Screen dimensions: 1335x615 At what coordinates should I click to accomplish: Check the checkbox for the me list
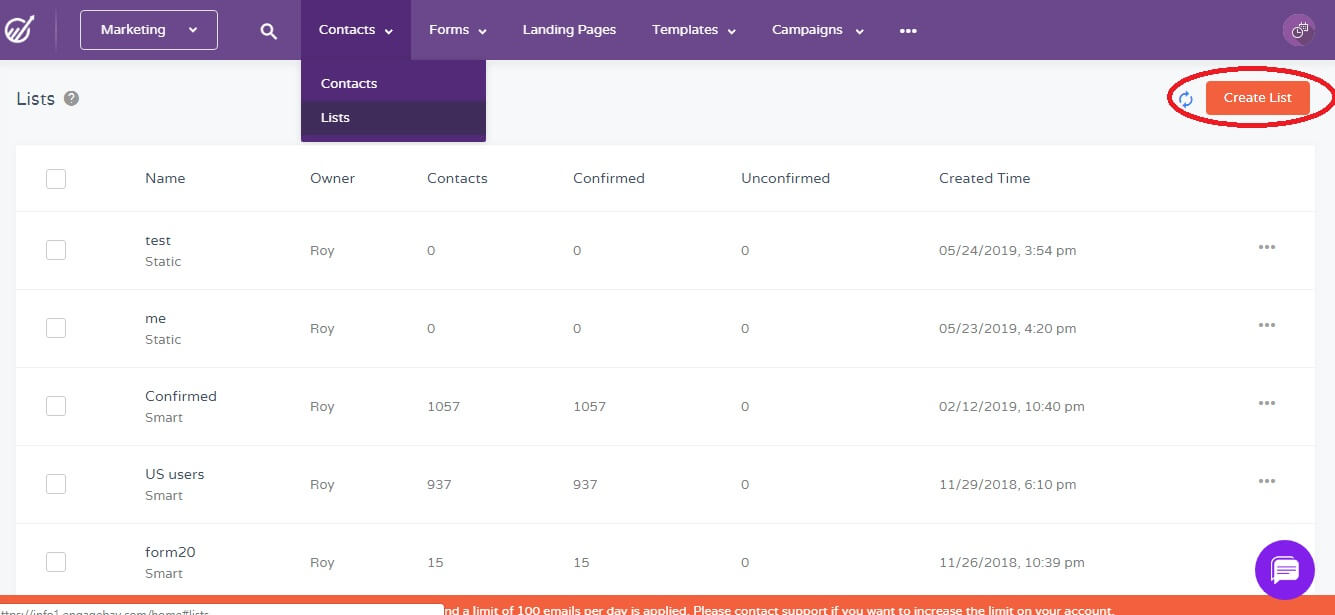(x=56, y=327)
